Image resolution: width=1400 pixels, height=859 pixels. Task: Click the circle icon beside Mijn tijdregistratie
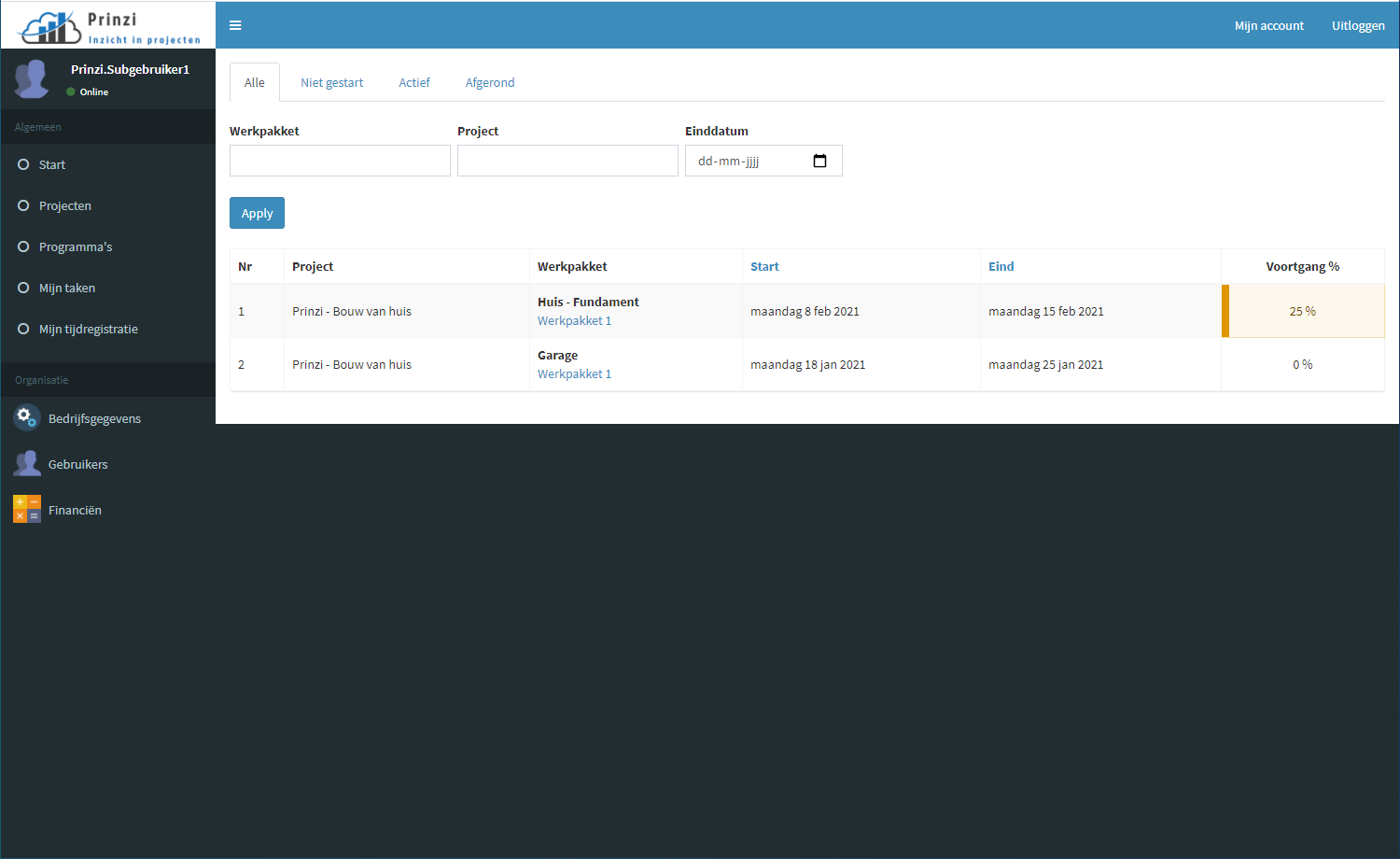pyautogui.click(x=23, y=329)
